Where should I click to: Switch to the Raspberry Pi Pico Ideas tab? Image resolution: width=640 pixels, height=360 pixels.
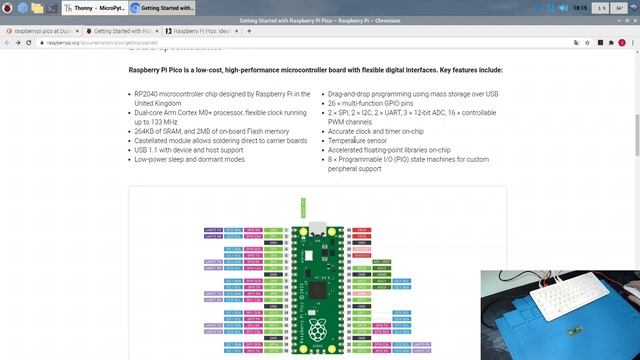pos(202,31)
